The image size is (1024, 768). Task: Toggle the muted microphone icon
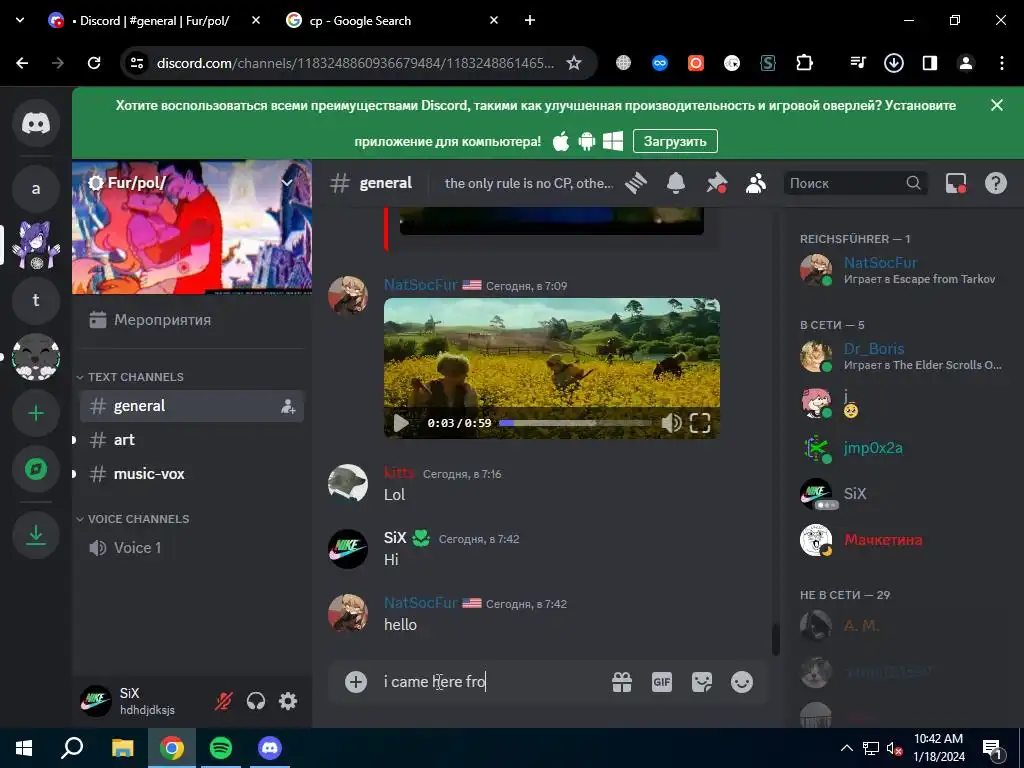[x=223, y=701]
